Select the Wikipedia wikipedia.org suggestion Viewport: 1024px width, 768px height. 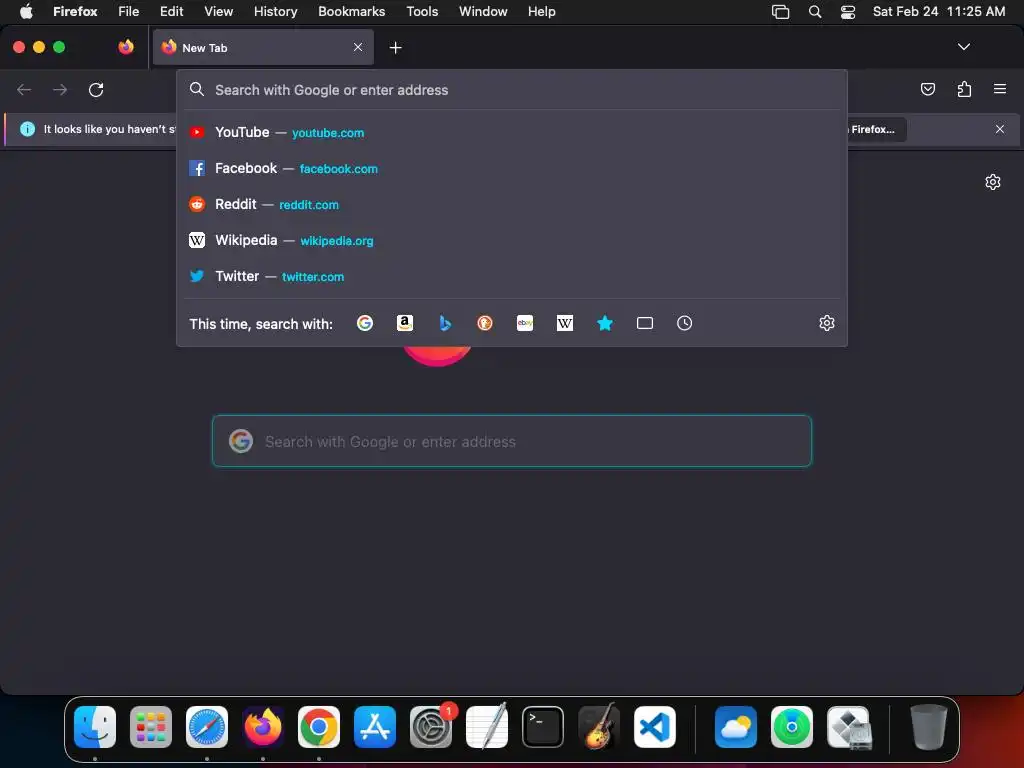pos(512,240)
